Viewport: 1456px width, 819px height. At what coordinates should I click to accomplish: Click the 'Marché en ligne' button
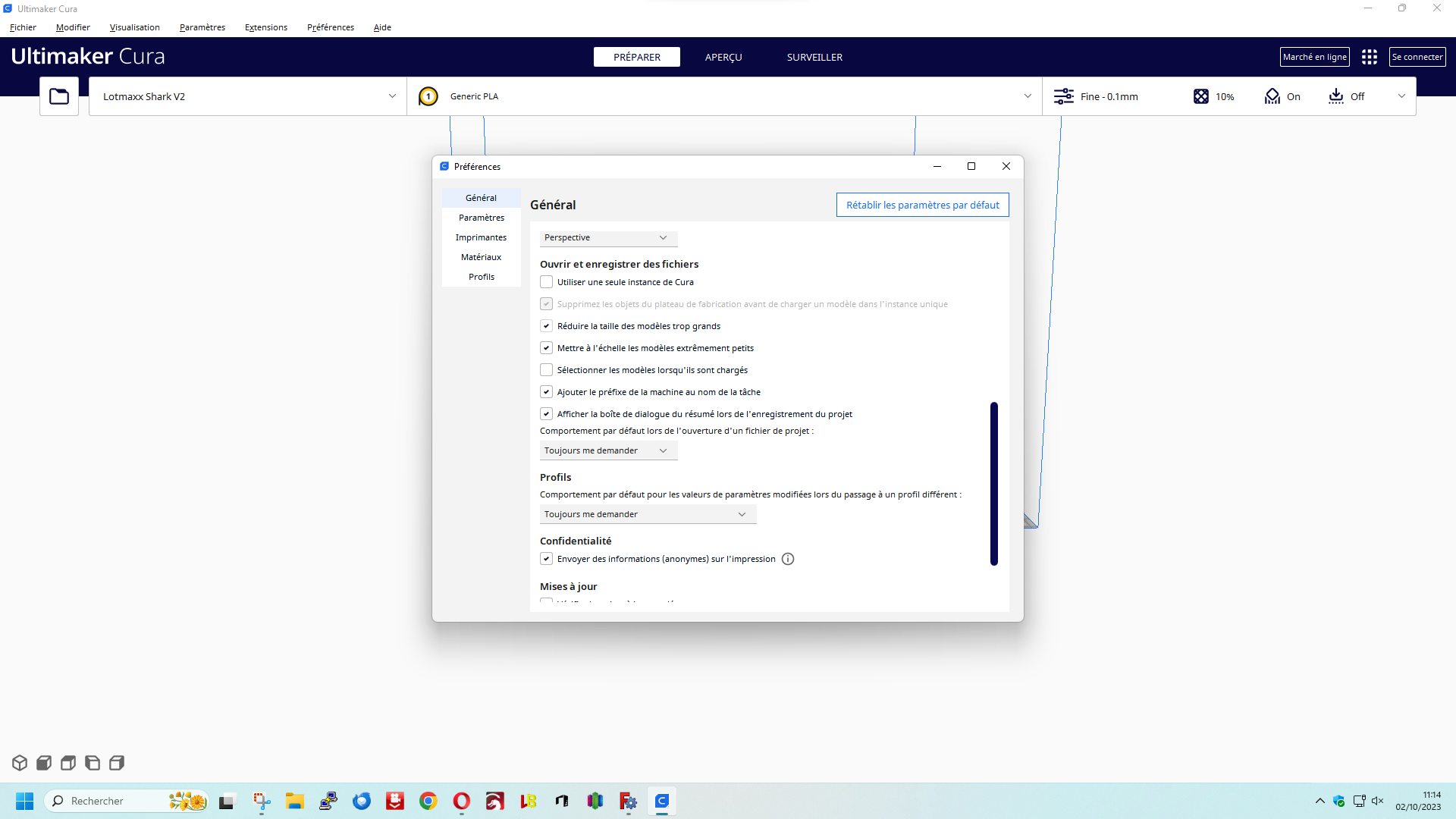(1314, 57)
